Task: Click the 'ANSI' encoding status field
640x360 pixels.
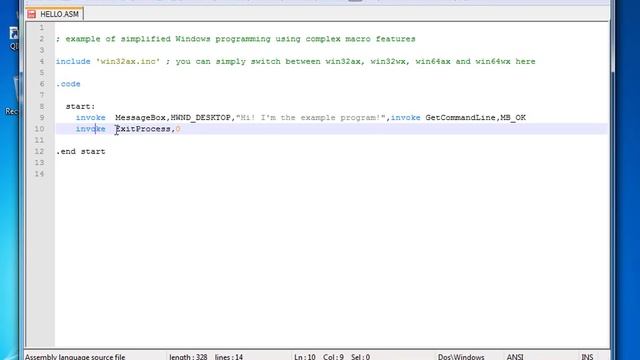Action: pos(515,357)
